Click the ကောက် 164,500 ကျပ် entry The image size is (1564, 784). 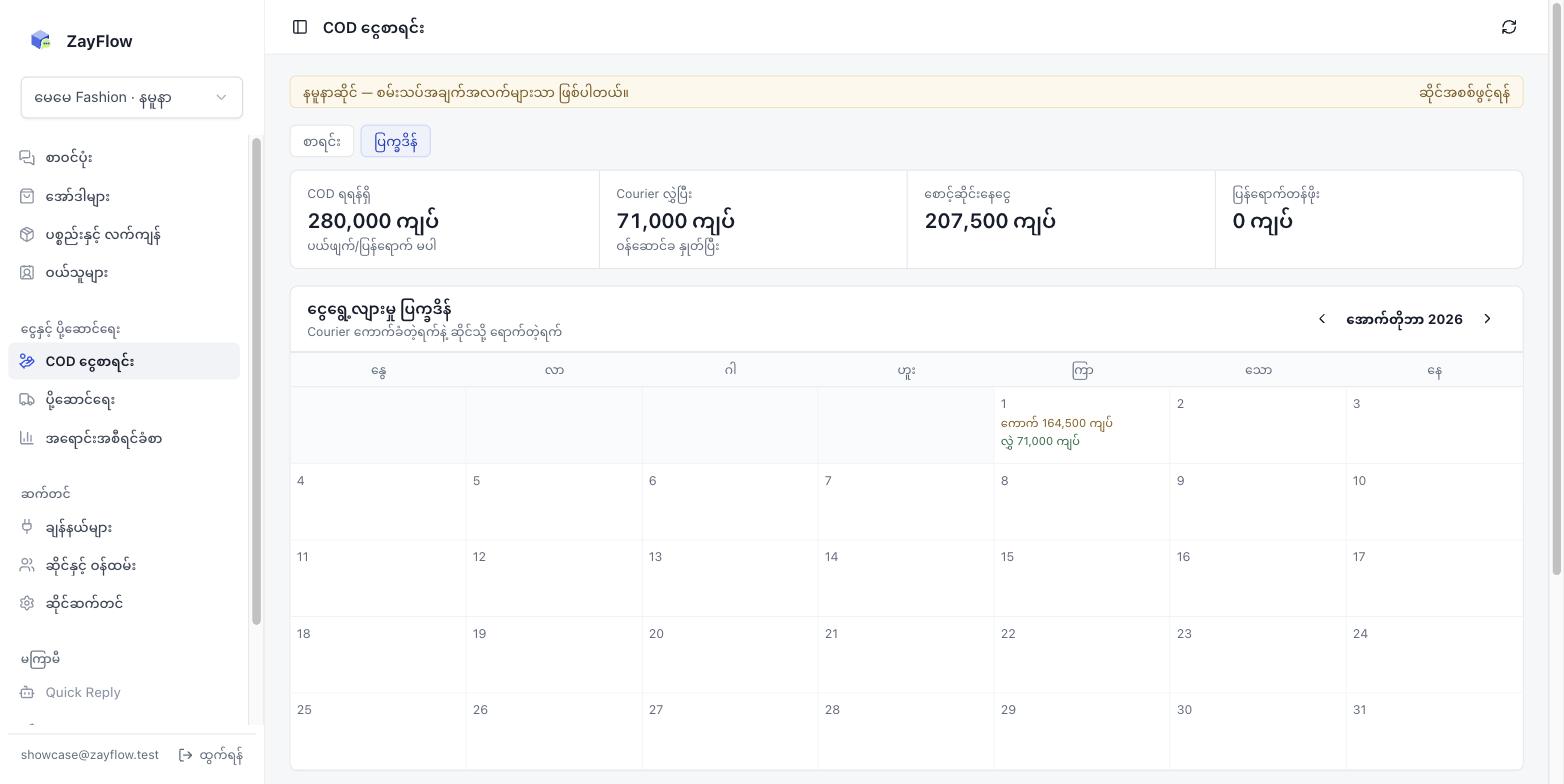click(x=1057, y=423)
